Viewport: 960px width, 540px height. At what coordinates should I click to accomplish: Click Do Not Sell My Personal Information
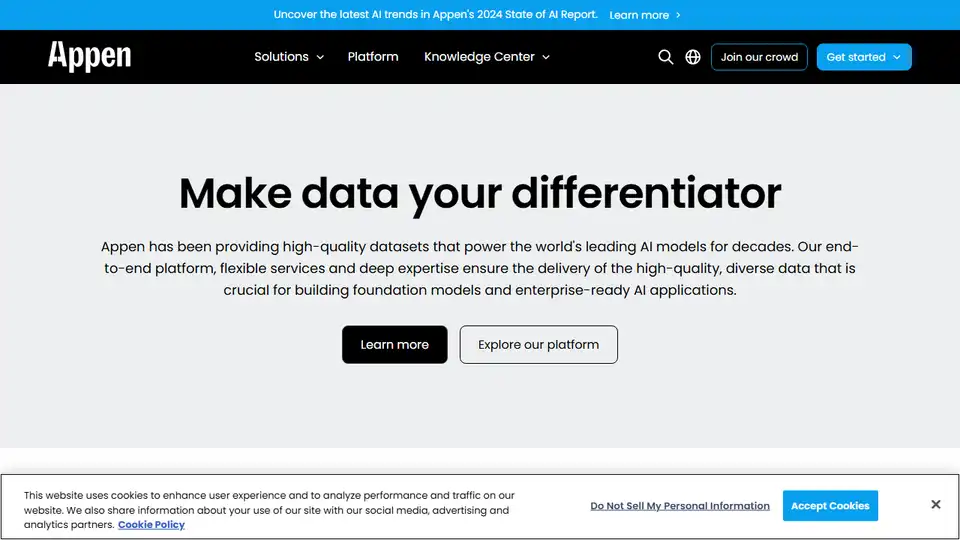click(x=680, y=506)
